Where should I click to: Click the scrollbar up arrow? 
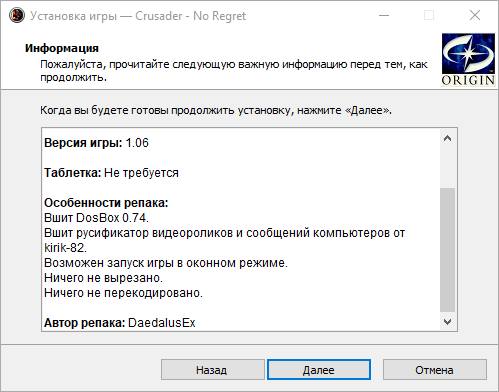[448, 138]
